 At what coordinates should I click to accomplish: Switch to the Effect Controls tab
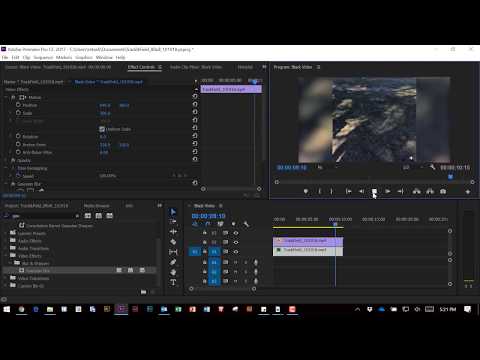tap(141, 67)
